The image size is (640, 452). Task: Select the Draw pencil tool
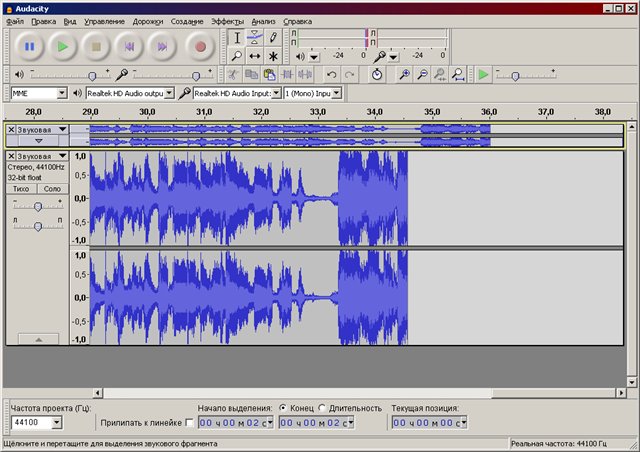[273, 38]
